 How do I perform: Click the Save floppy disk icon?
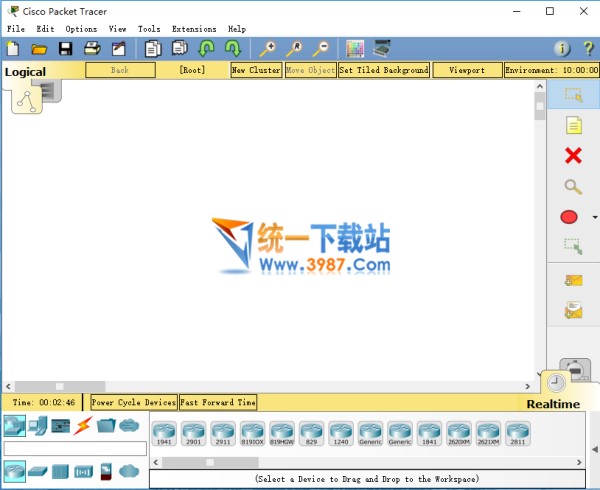(x=65, y=48)
